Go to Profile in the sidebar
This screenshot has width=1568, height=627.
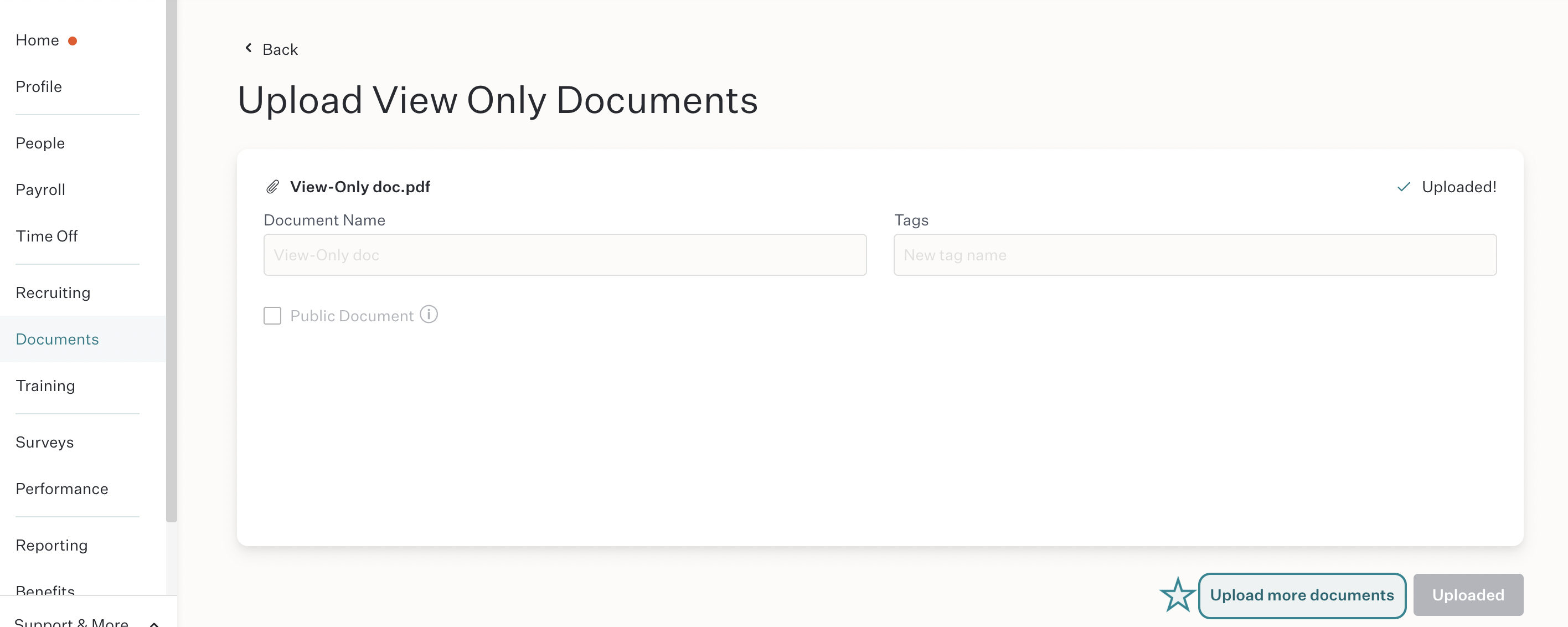(x=39, y=87)
